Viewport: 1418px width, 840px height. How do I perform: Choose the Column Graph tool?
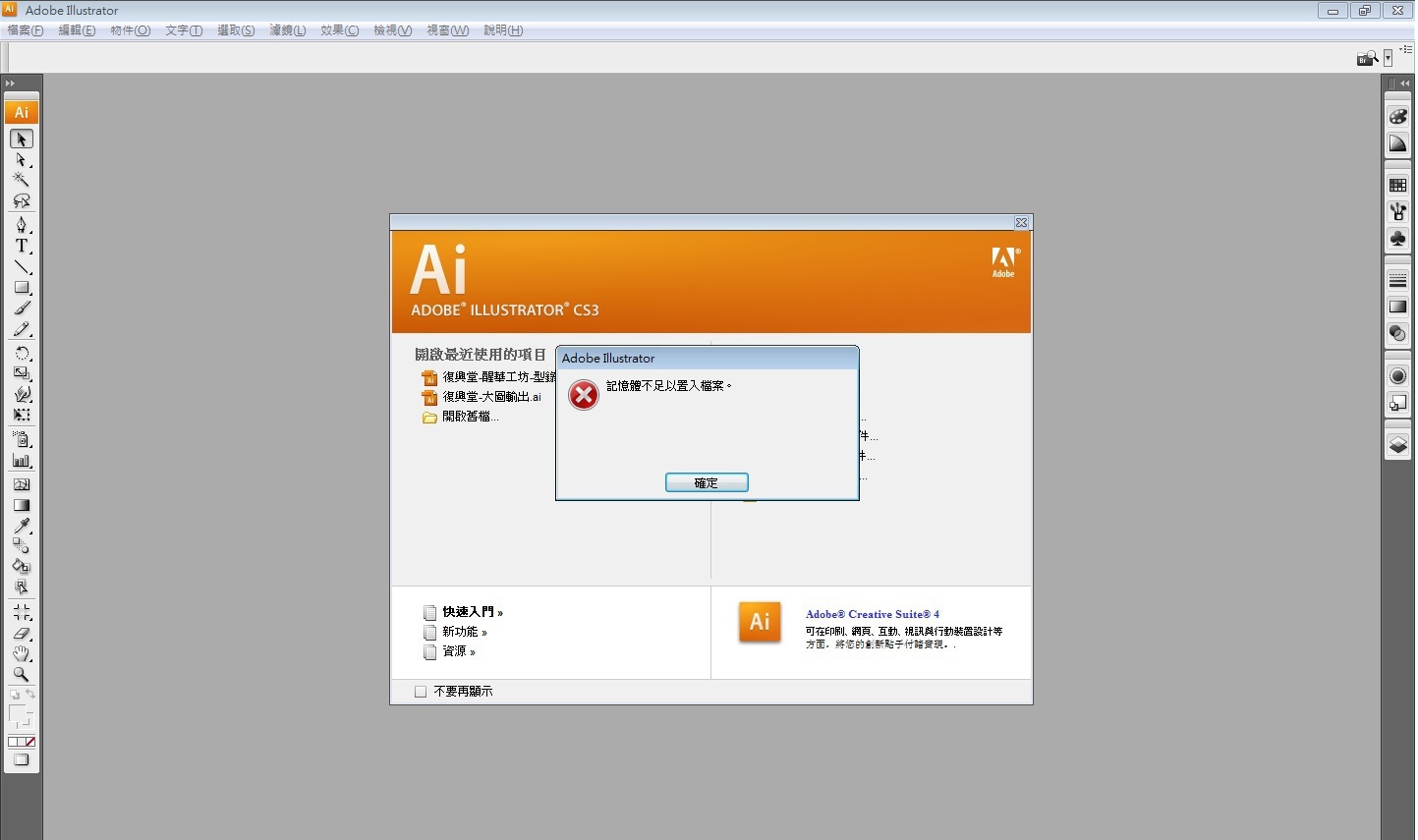[22, 460]
